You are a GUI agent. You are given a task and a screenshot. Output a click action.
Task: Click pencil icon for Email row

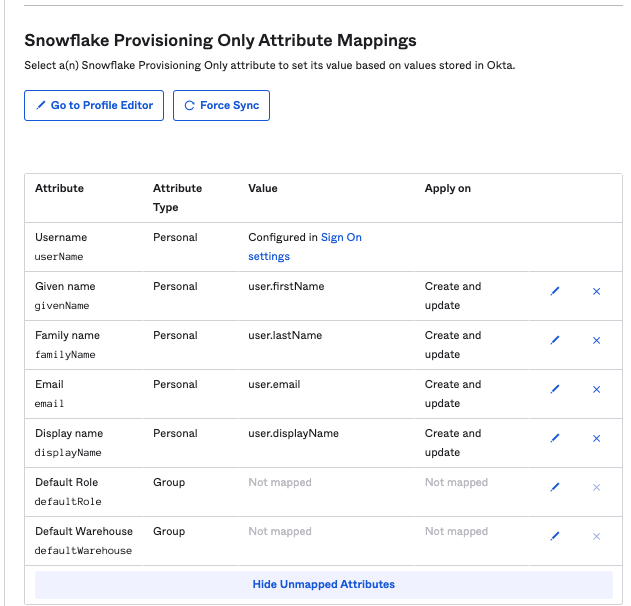coord(555,389)
